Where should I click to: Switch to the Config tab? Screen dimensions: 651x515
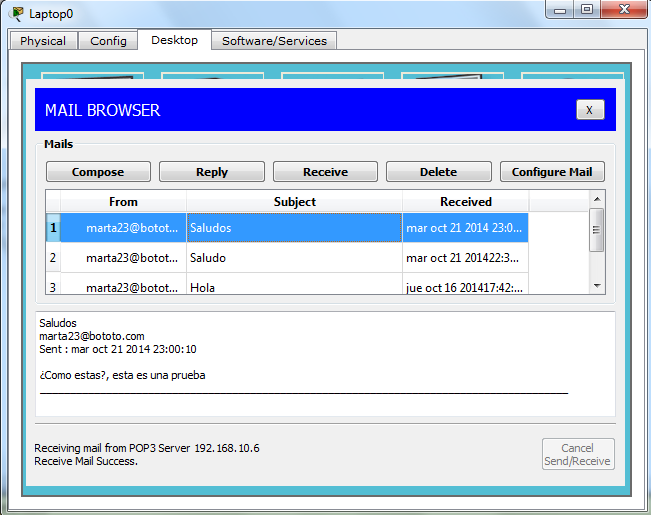(x=108, y=41)
